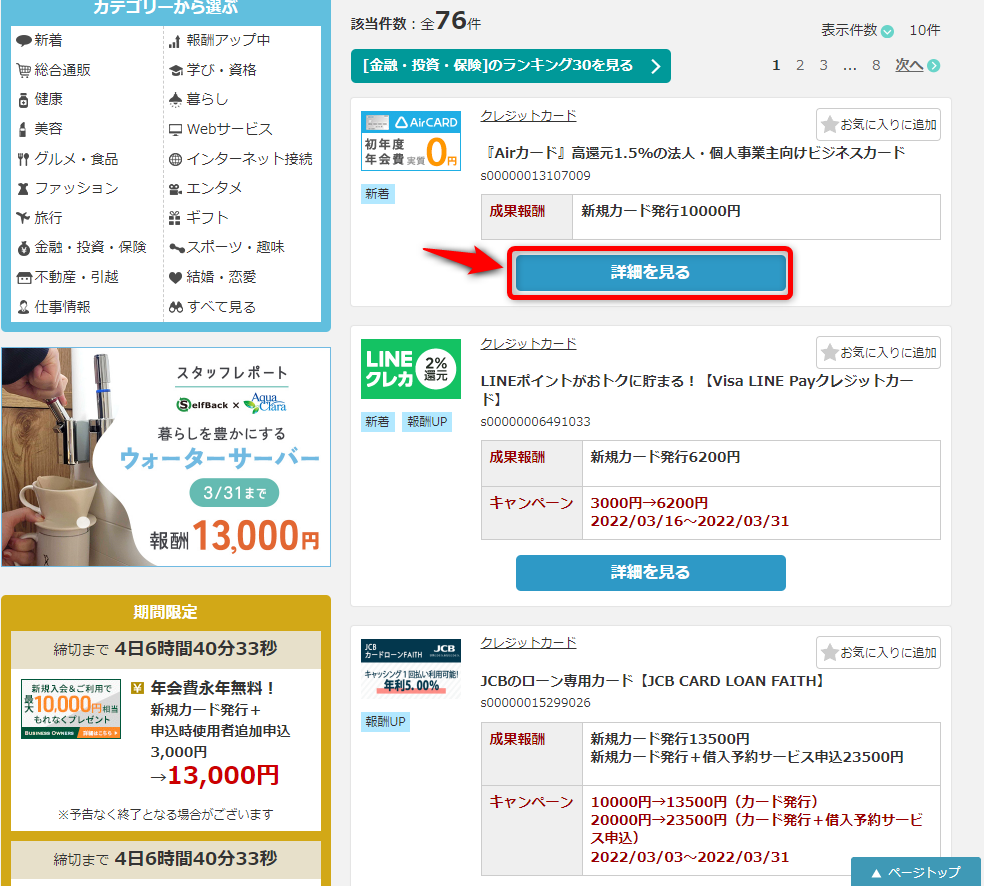The height and width of the screenshot is (886, 984).
Task: Click the star icon on JCB CARD LOAN FAITH favorite
Action: pyautogui.click(x=830, y=652)
